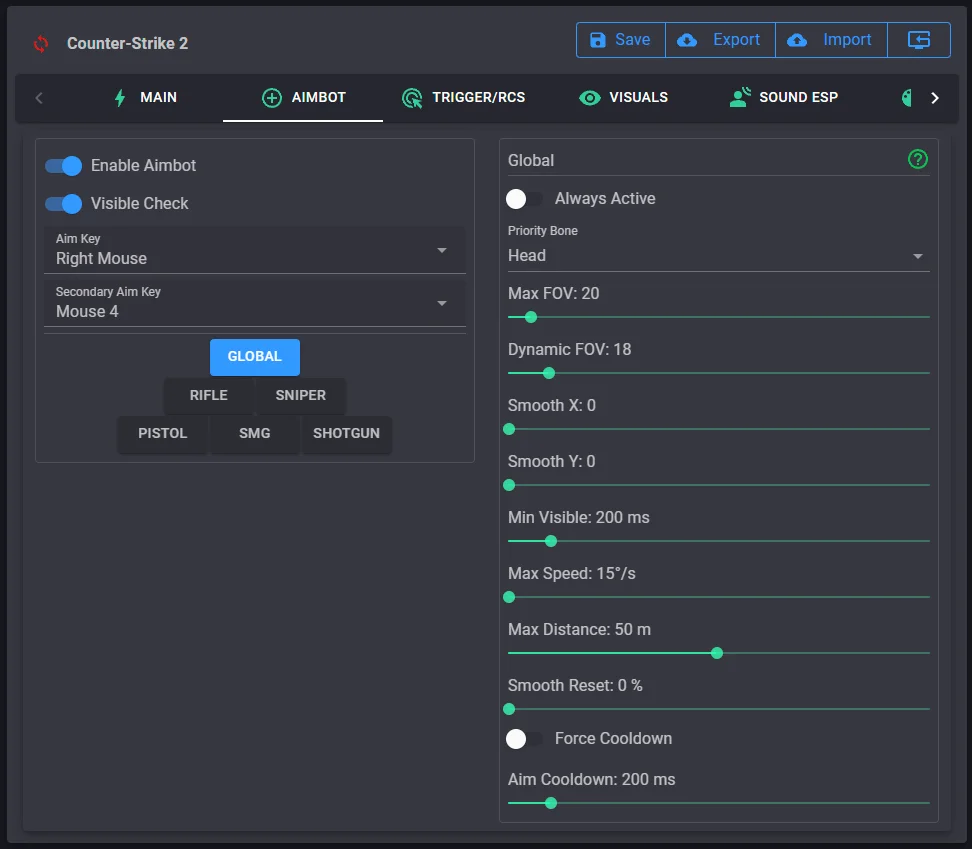The height and width of the screenshot is (849, 972).
Task: Disable the Visible Check switch
Action: point(63,204)
